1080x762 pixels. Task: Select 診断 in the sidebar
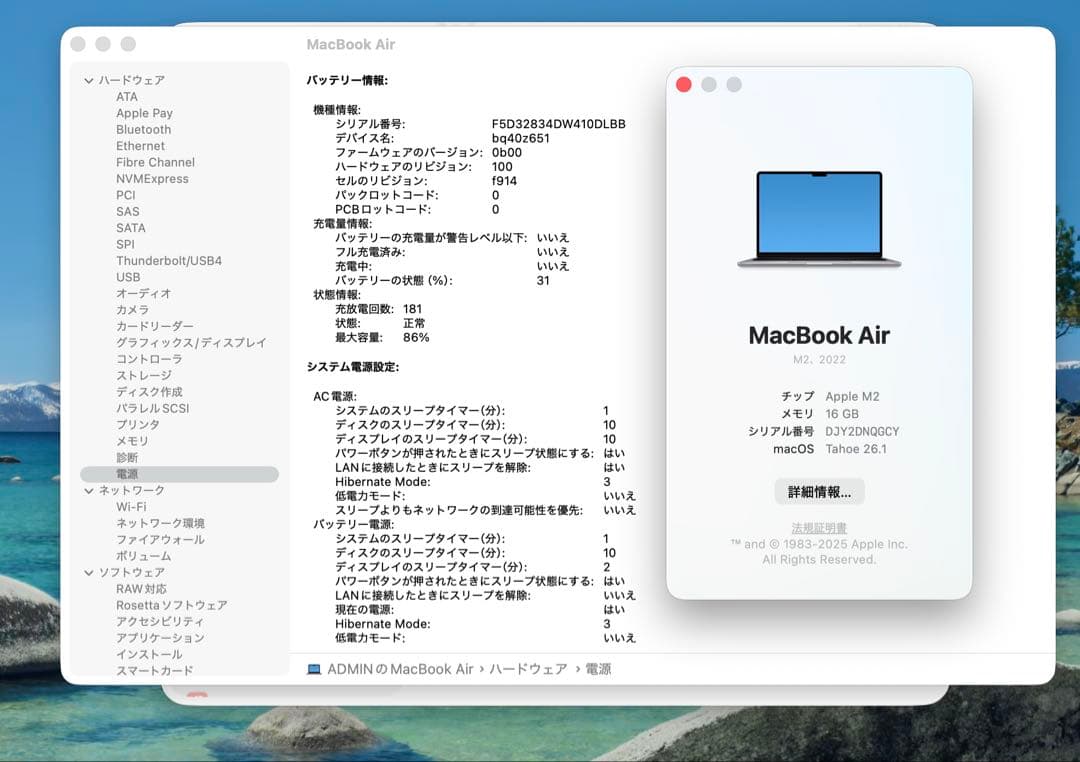(x=127, y=457)
